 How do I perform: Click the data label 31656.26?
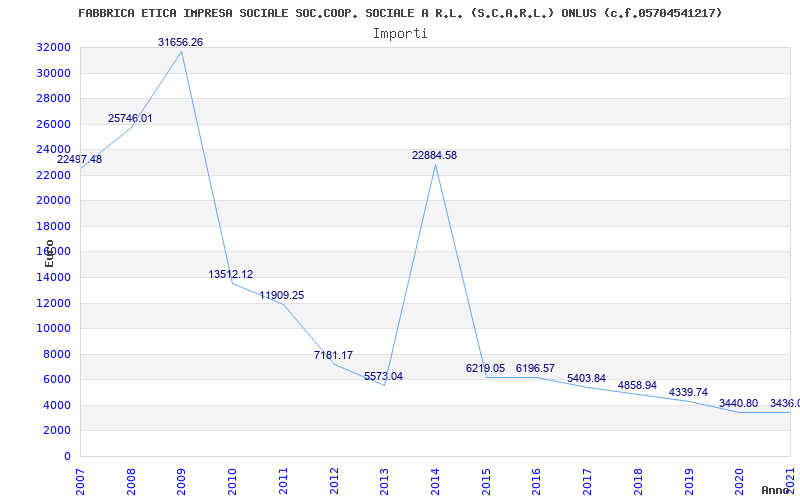tap(180, 42)
